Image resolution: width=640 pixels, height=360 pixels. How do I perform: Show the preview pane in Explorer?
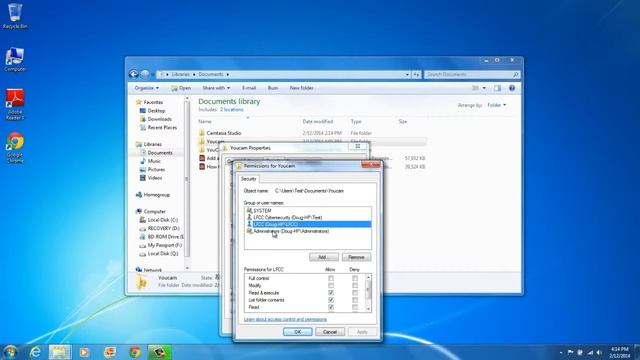[497, 88]
